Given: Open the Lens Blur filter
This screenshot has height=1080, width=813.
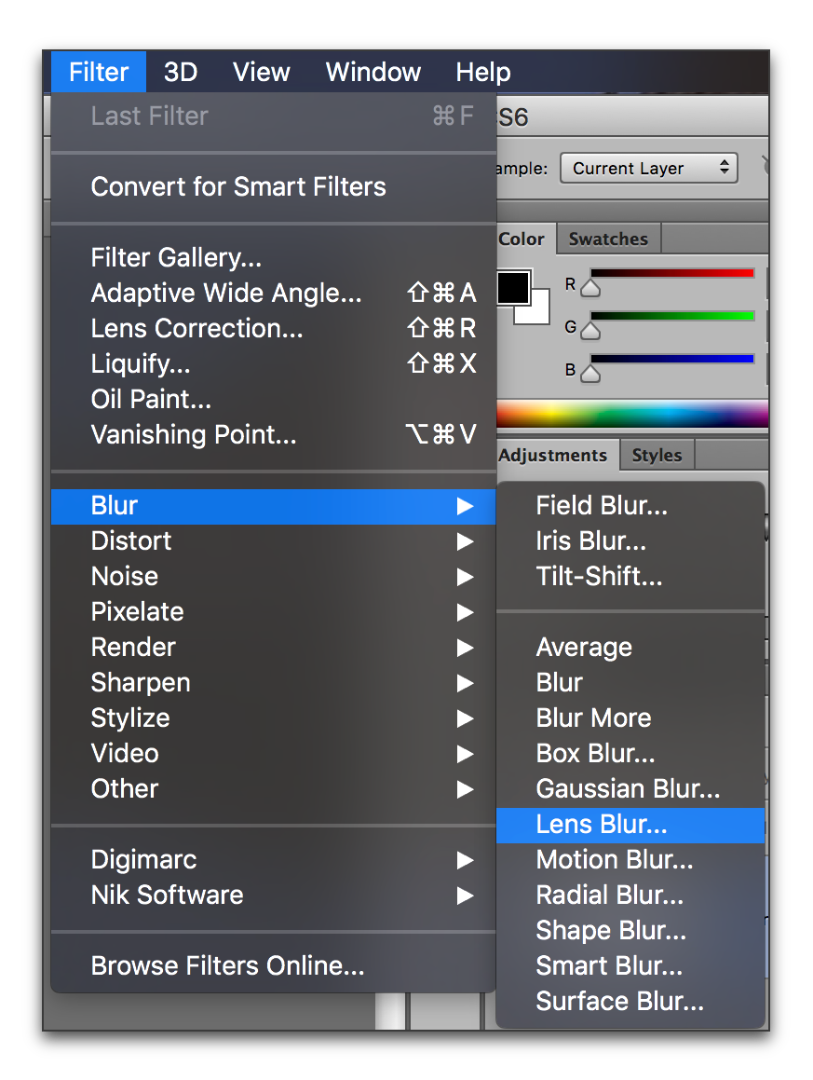Looking at the screenshot, I should click(x=601, y=824).
